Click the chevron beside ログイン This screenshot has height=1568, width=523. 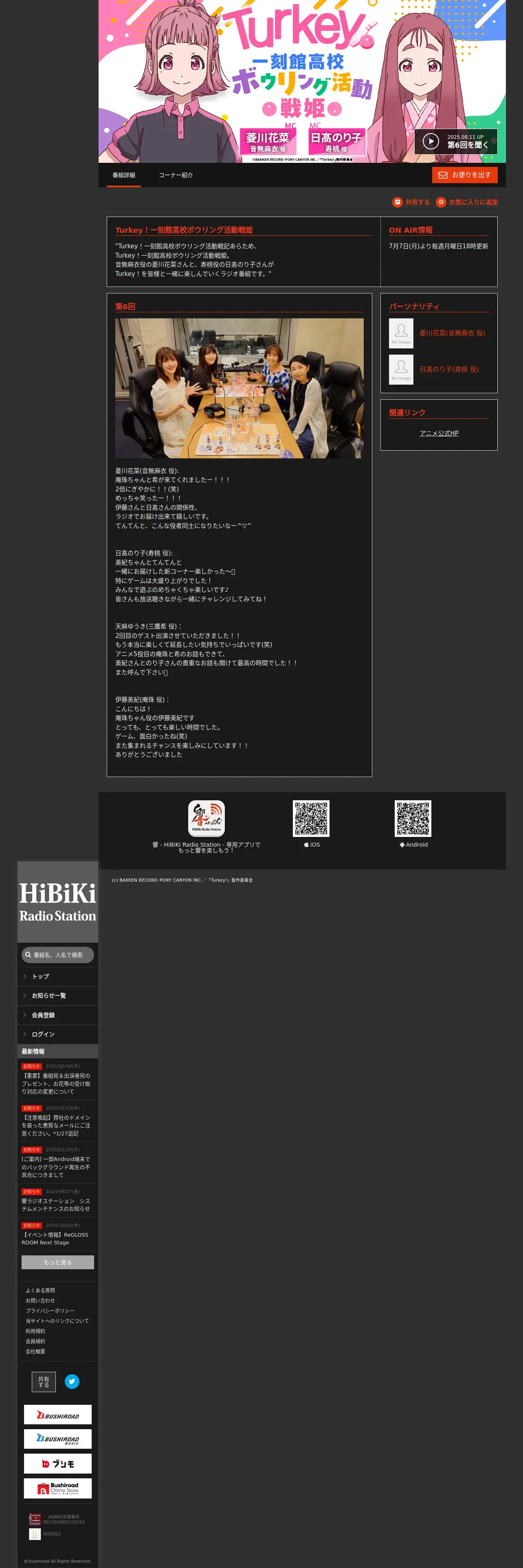point(24,1034)
